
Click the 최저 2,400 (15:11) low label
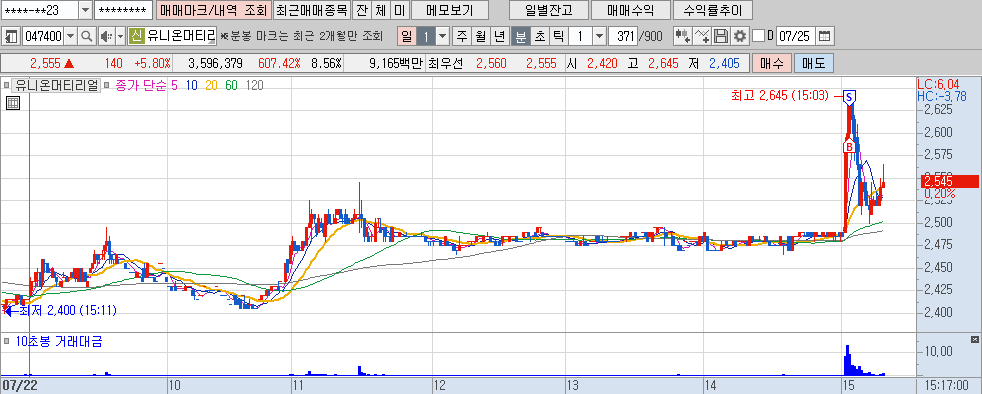pyautogui.click(x=68, y=310)
